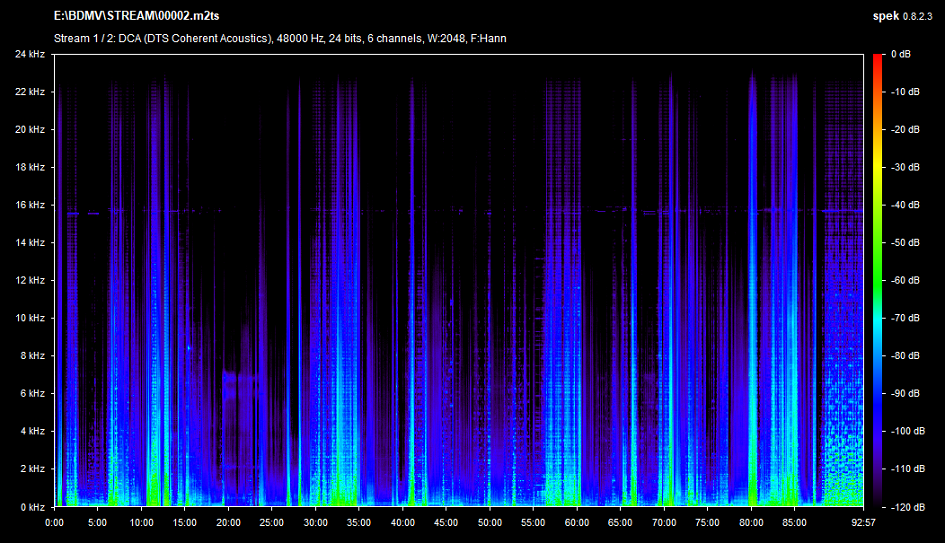The image size is (945, 543).
Task: Click the 0 dB label on the scale
Action: (x=899, y=54)
